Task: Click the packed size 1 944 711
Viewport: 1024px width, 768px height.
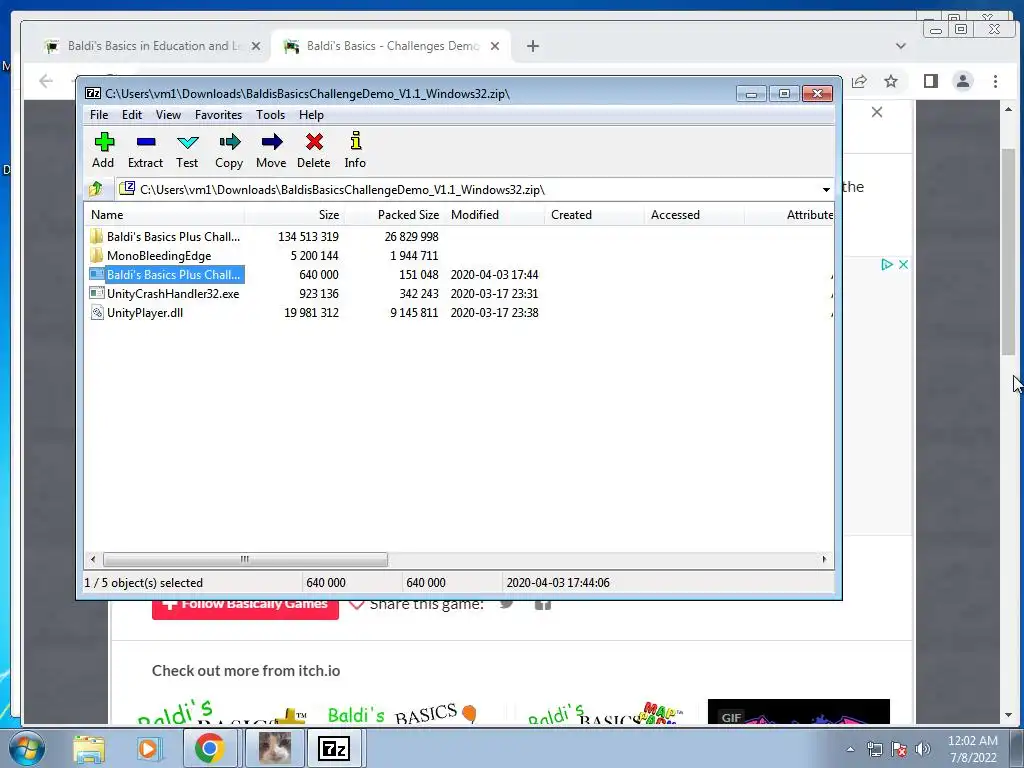Action: [x=414, y=255]
